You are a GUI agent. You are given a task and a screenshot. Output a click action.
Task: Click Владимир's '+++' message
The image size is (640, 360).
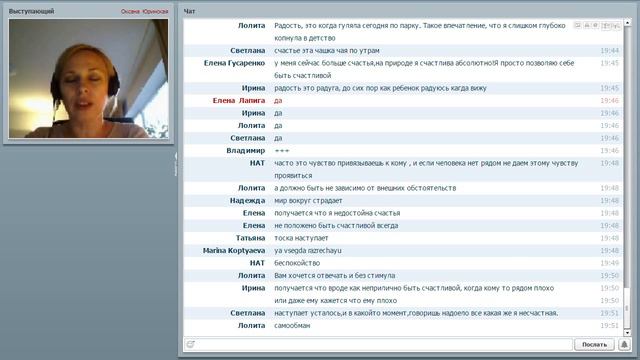click(282, 151)
